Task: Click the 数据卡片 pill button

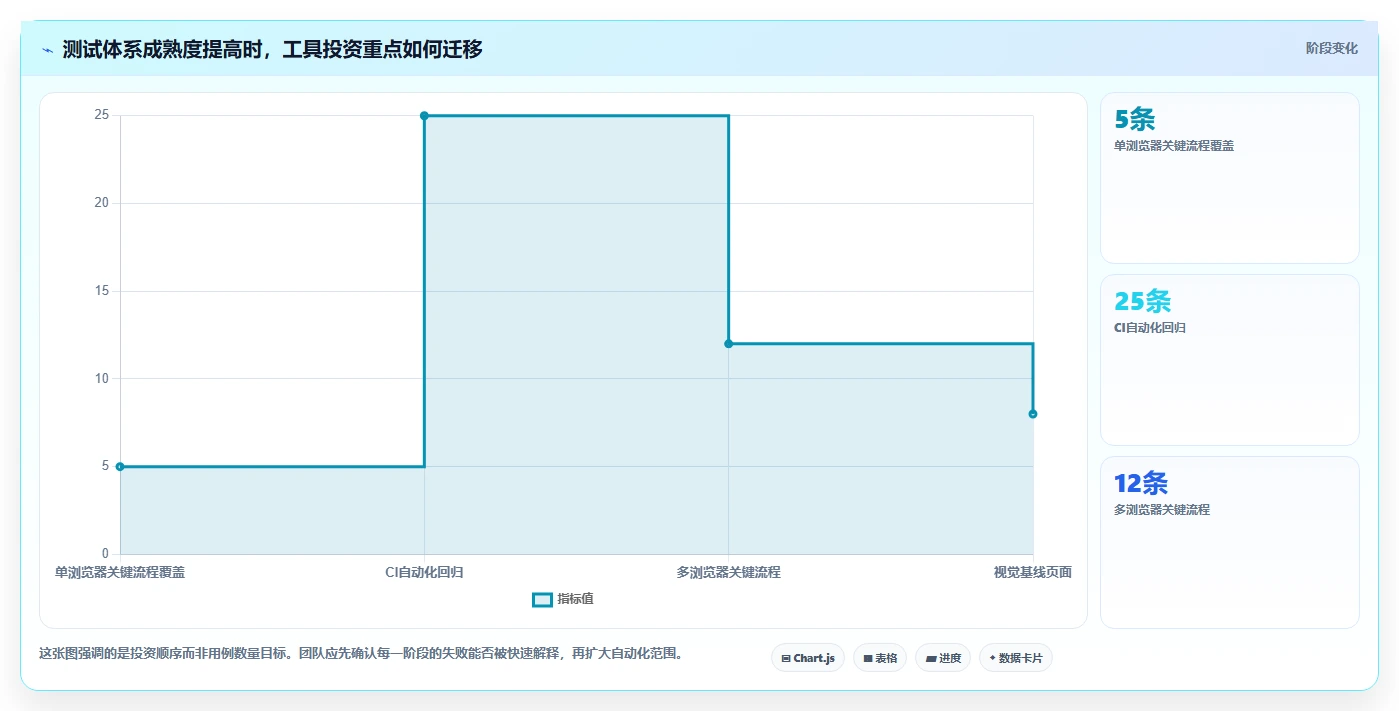Action: click(x=1016, y=658)
